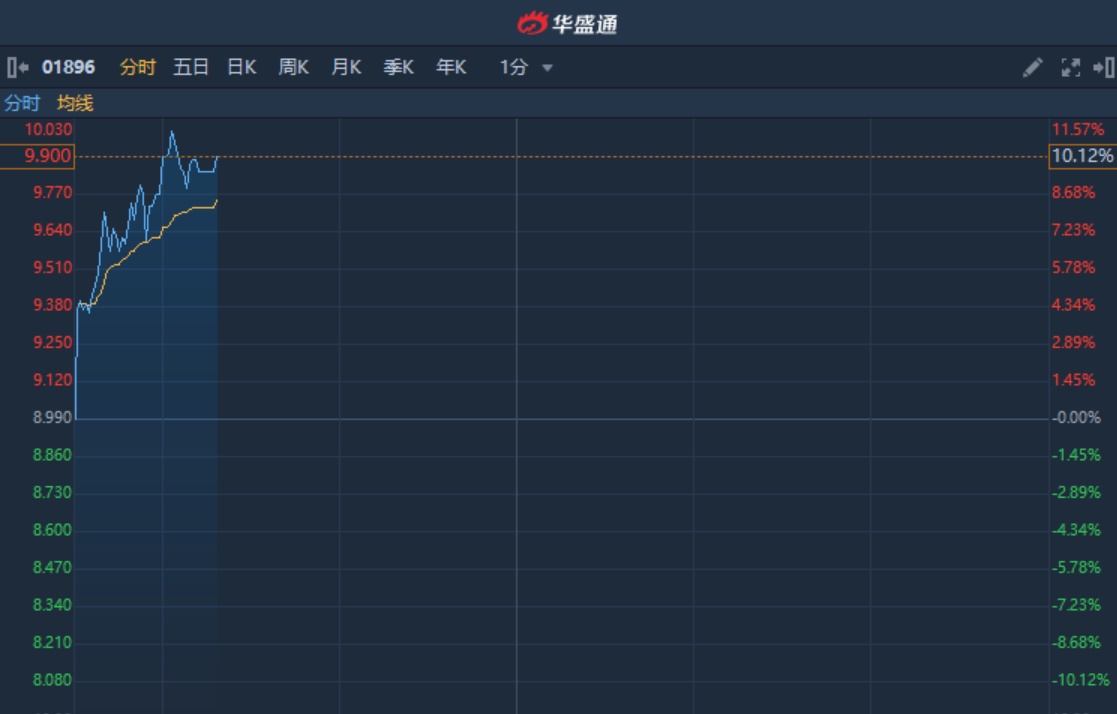Click the highlighted 10.12% change label
Viewport: 1117px width, 714px height.
1082,156
